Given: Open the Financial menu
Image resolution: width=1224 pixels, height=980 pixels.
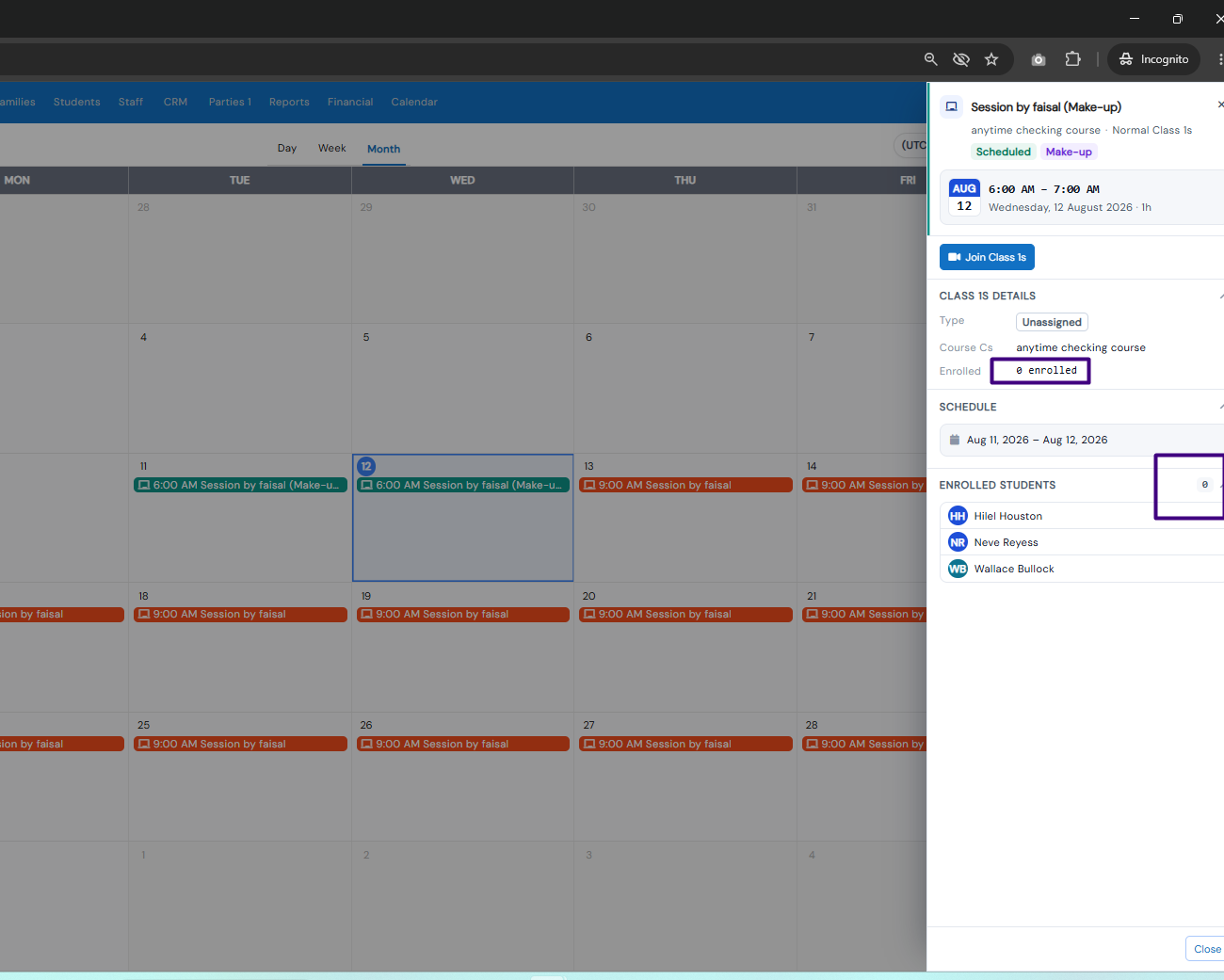Looking at the screenshot, I should [x=350, y=102].
